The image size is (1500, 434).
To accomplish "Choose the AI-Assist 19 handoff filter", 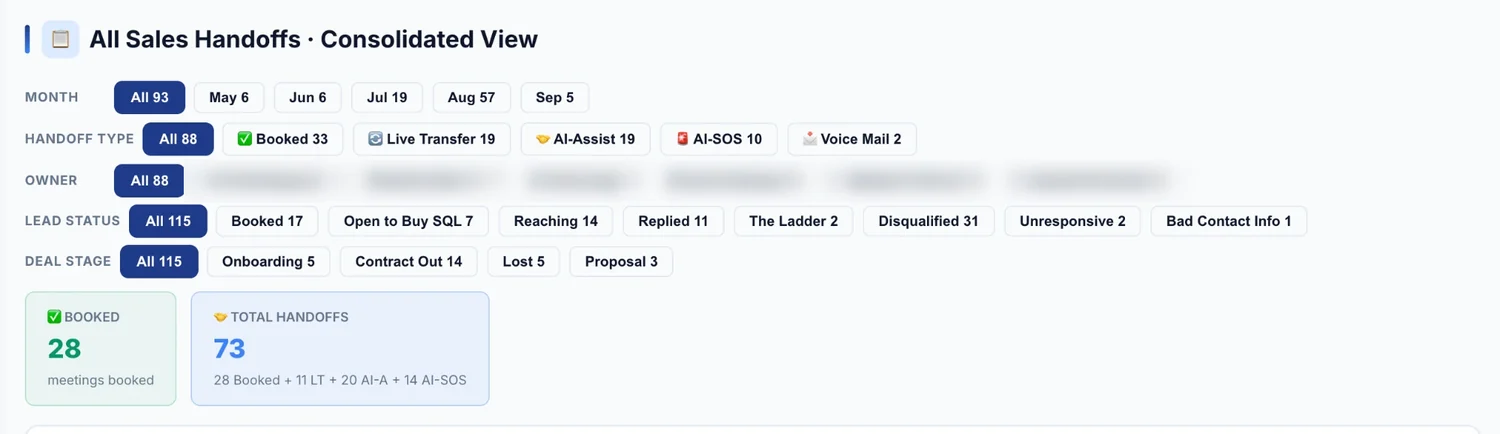I will [x=585, y=139].
